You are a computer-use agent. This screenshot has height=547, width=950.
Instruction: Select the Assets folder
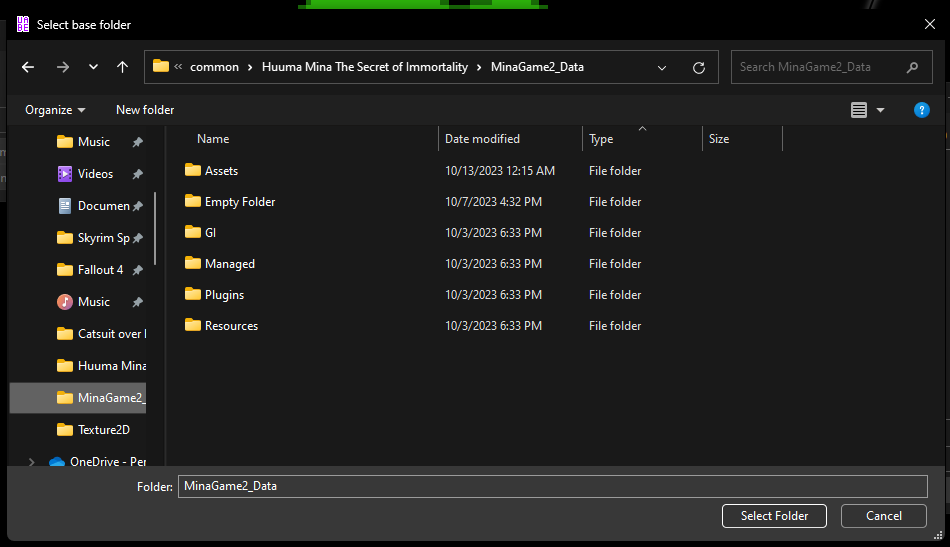tap(221, 171)
